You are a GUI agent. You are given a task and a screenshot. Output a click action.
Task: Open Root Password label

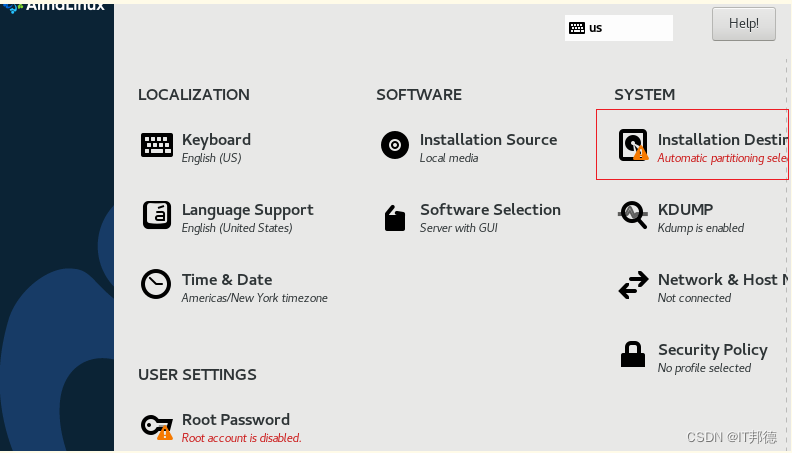236,420
